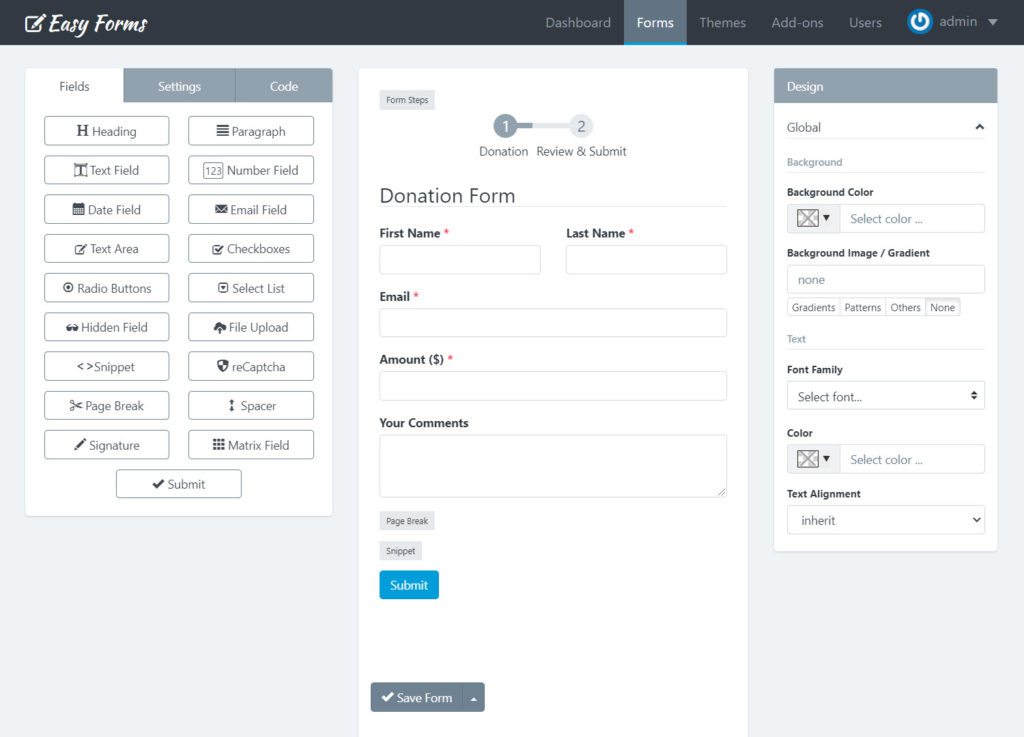The width and height of the screenshot is (1024, 737).
Task: Click the Email input field
Action: tap(552, 322)
